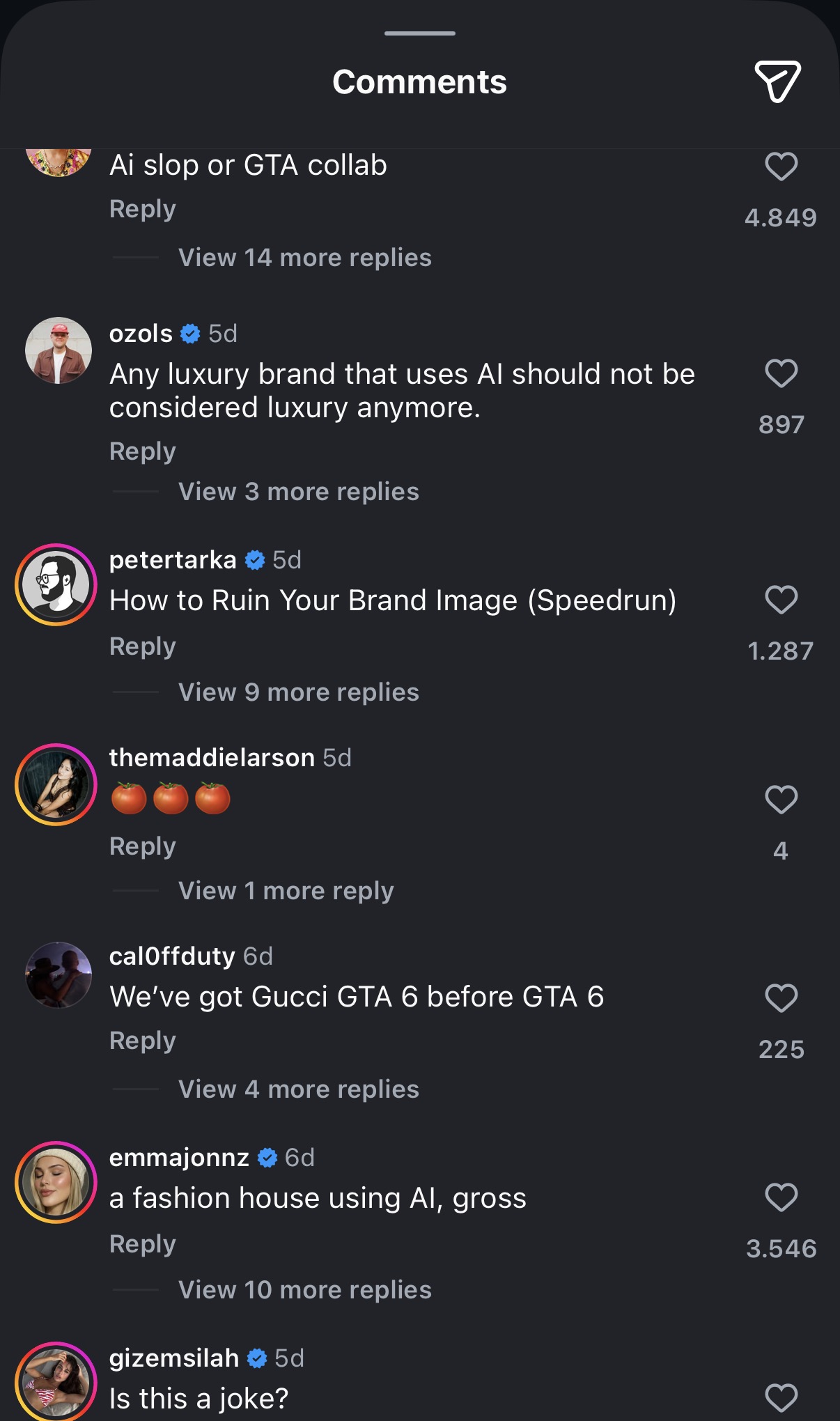
Task: Show 'View 9 more replies' under petertarka
Action: [298, 692]
